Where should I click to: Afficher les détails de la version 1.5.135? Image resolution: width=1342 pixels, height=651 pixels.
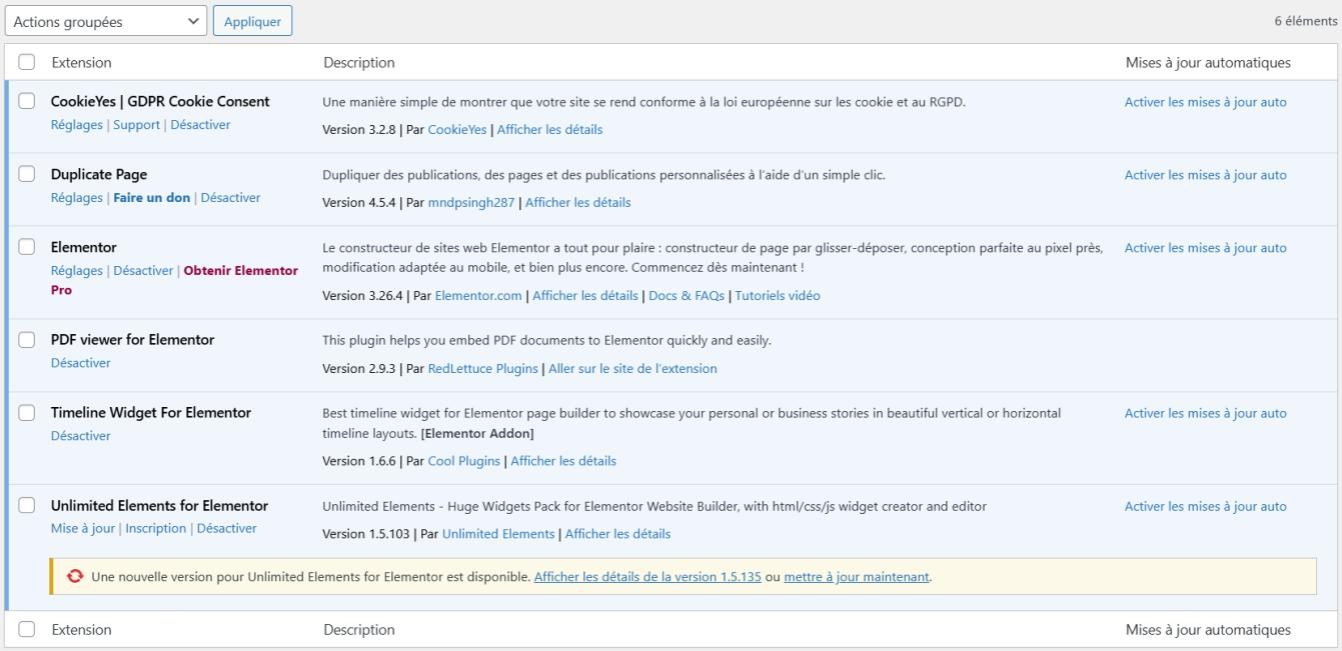click(647, 577)
